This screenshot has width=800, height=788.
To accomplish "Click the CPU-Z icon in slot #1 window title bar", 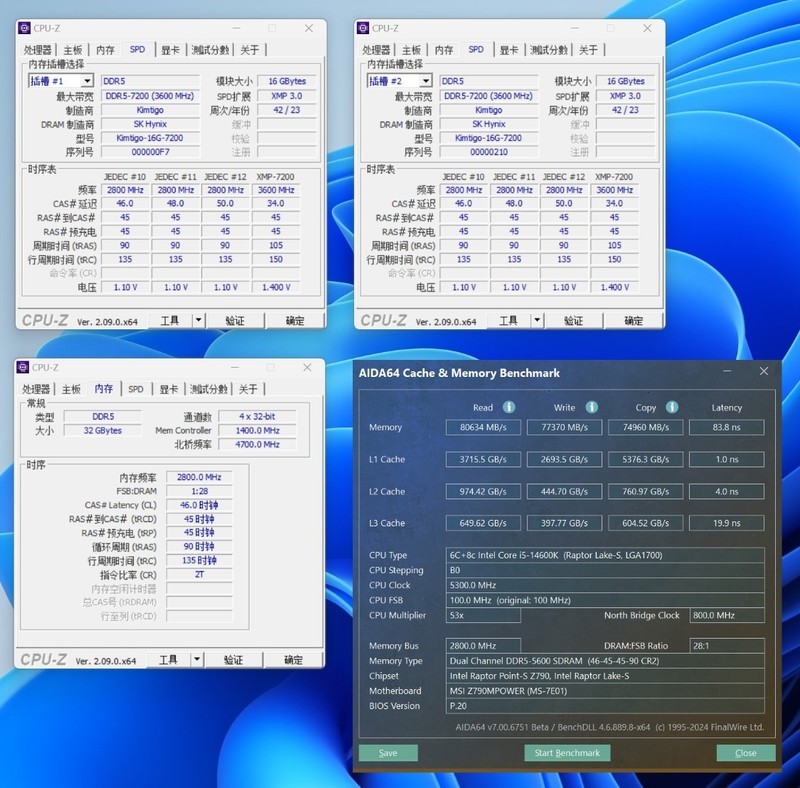I will click(x=27, y=27).
